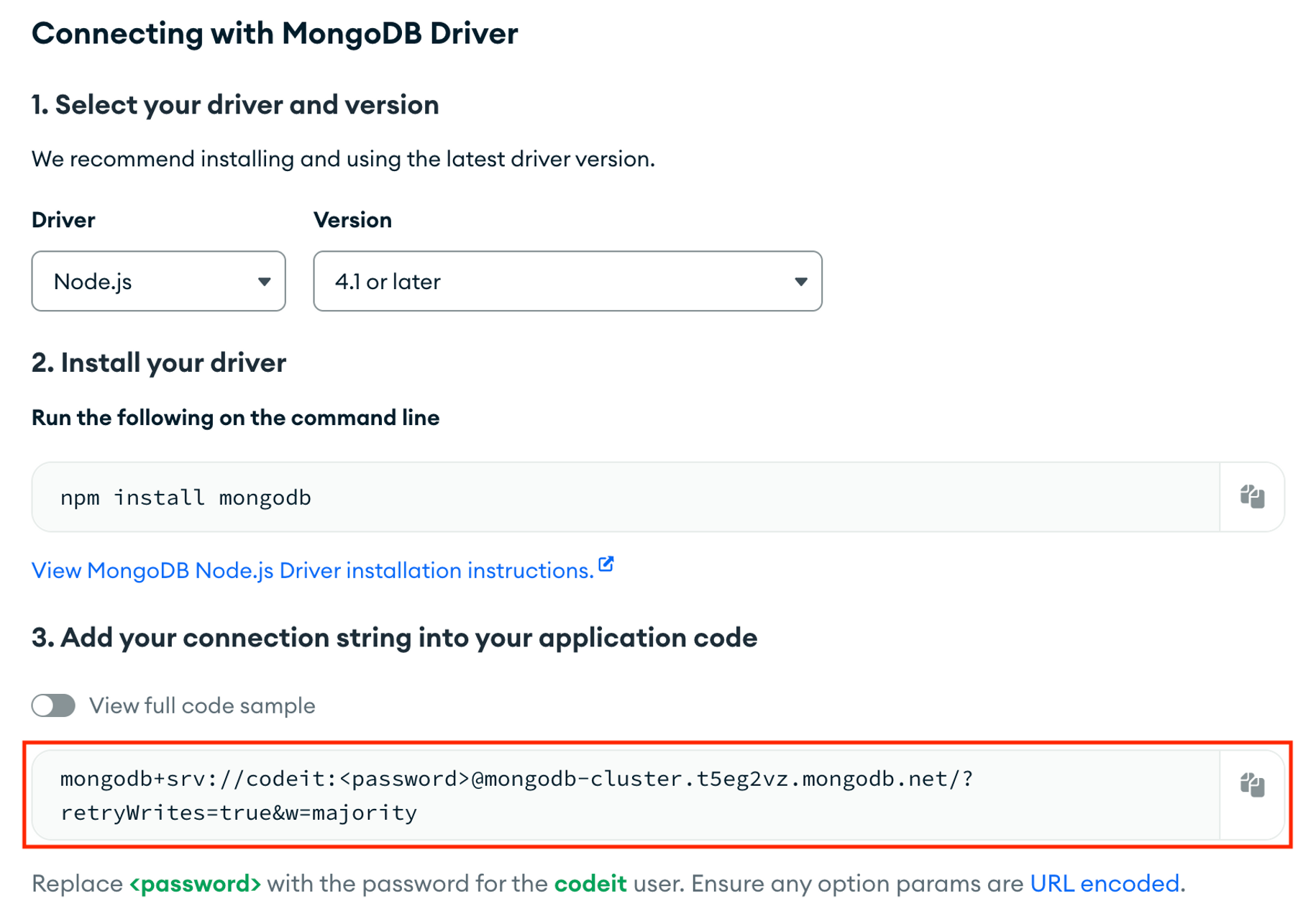Select the Version dropdown arrow
1316x919 pixels.
coord(800,281)
